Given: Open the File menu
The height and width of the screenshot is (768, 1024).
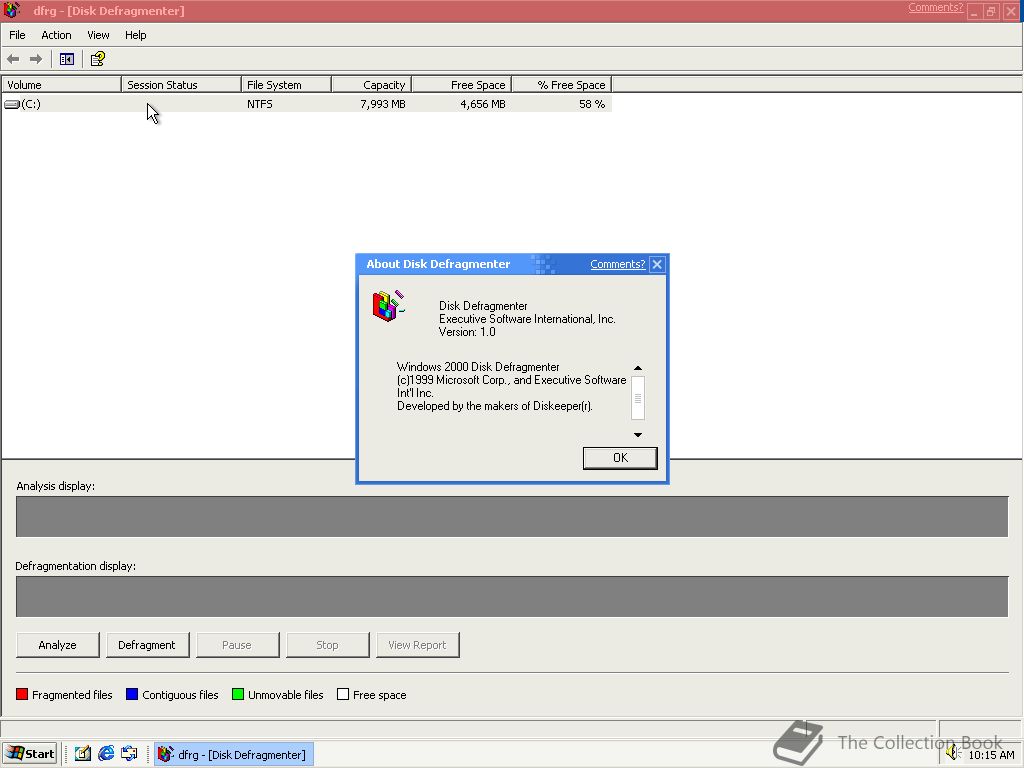Looking at the screenshot, I should click(17, 35).
